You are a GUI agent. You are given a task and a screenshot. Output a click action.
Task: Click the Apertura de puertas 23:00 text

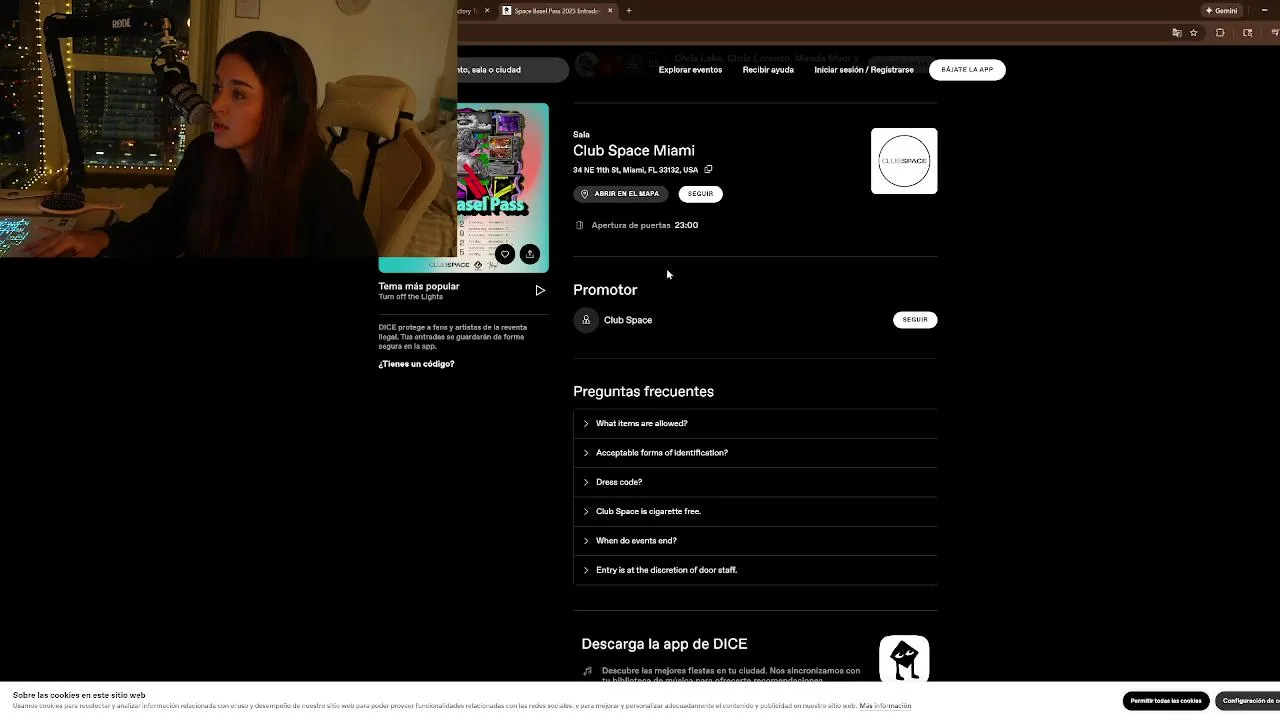[645, 225]
